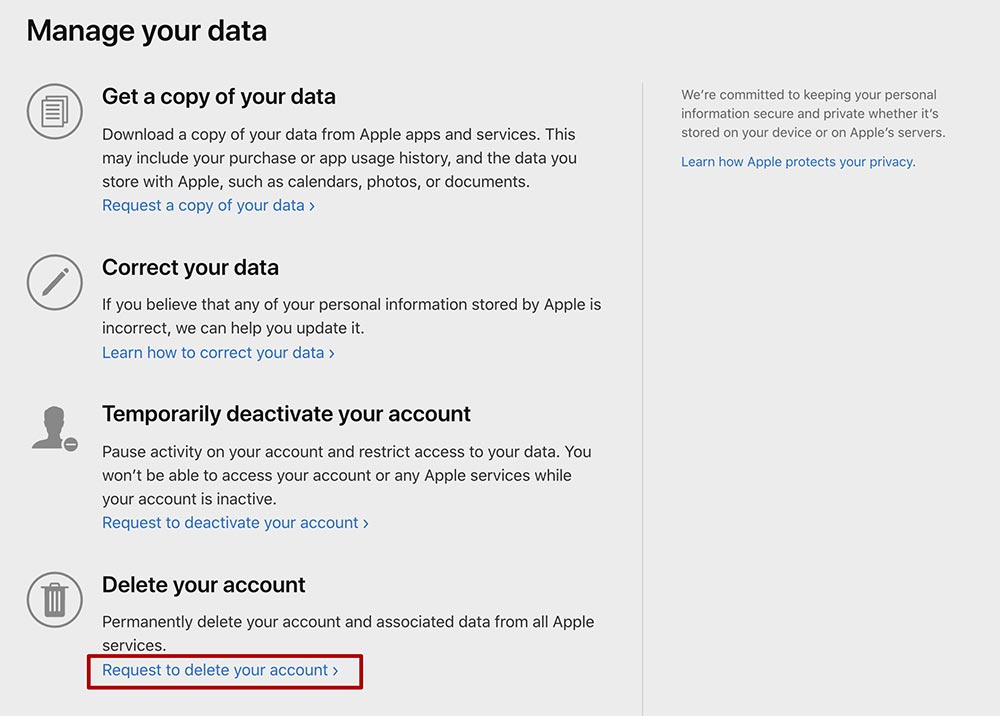This screenshot has height=716, width=1000.
Task: Click the minus badge on user icon
Action: click(71, 444)
